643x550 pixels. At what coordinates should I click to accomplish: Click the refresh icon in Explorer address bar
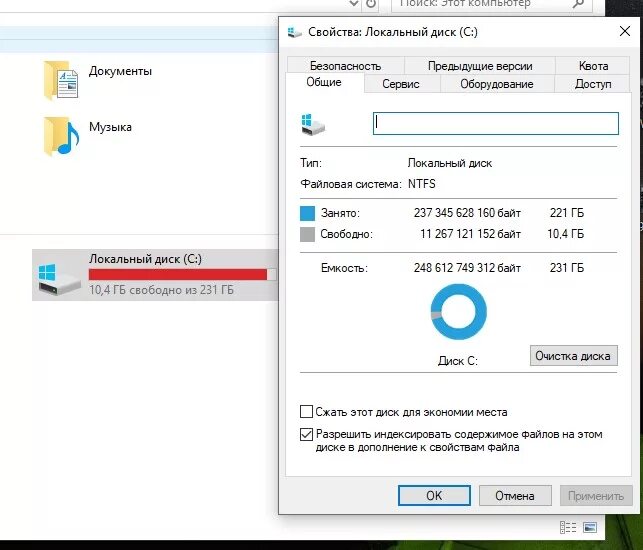pyautogui.click(x=371, y=4)
